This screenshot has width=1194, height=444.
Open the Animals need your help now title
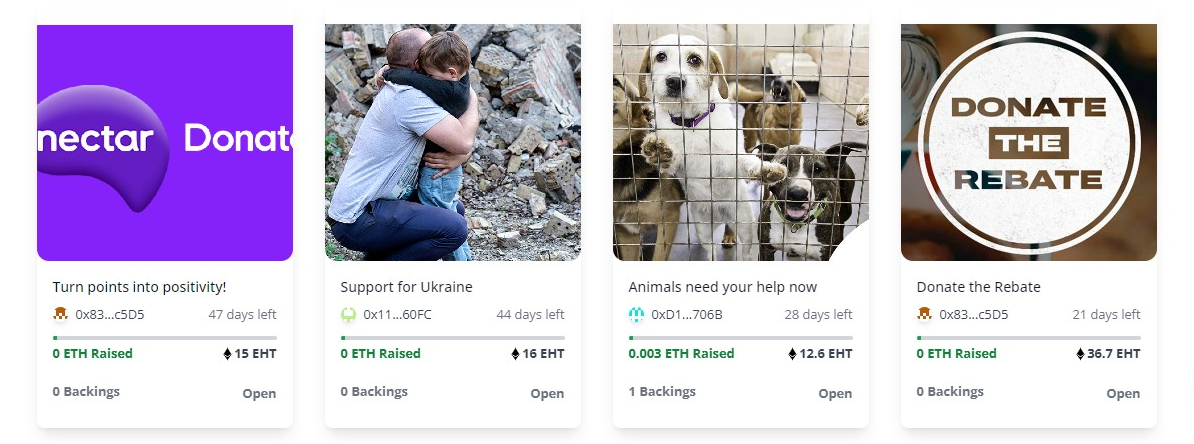(723, 287)
